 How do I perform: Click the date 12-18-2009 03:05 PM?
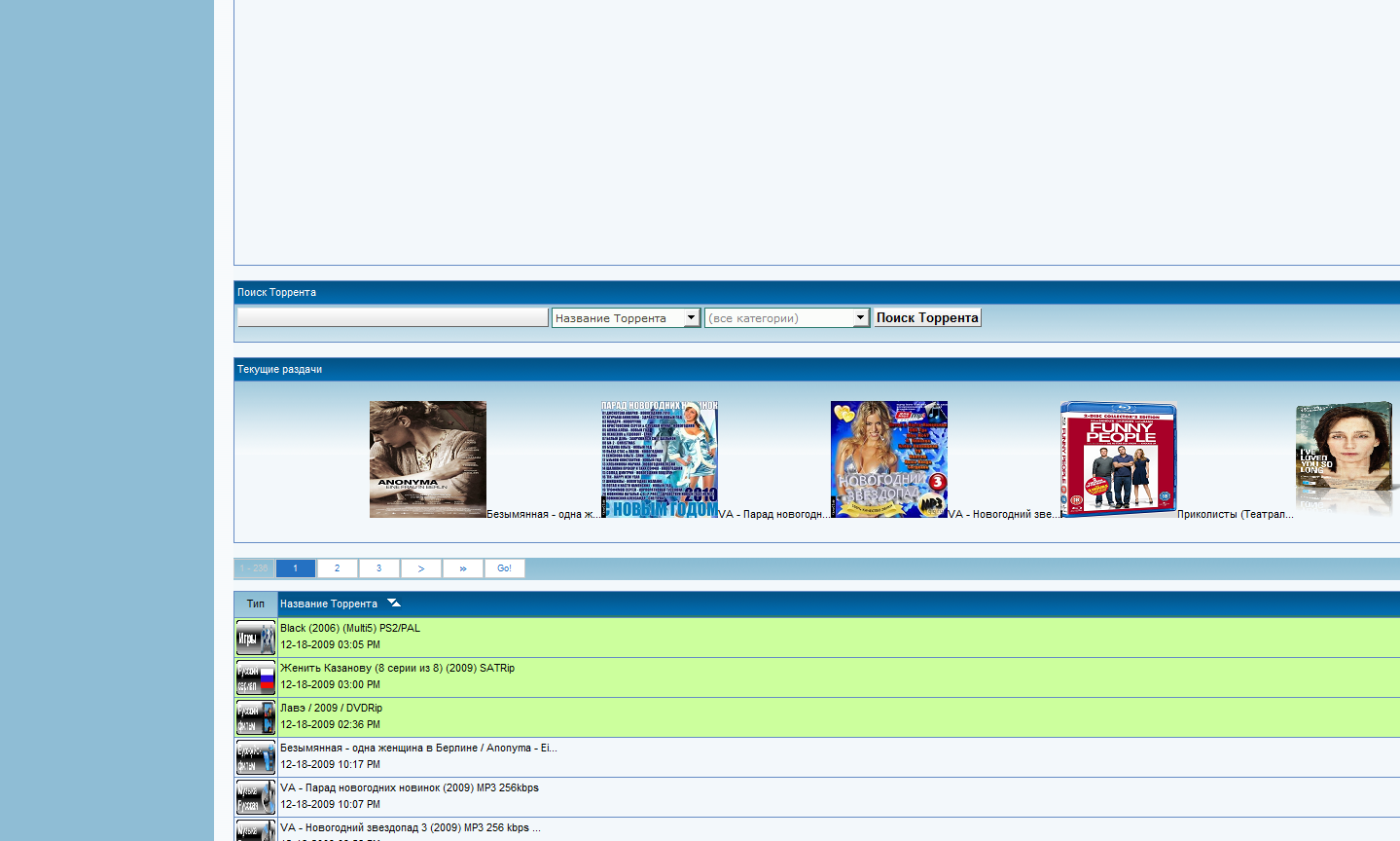[x=331, y=644]
